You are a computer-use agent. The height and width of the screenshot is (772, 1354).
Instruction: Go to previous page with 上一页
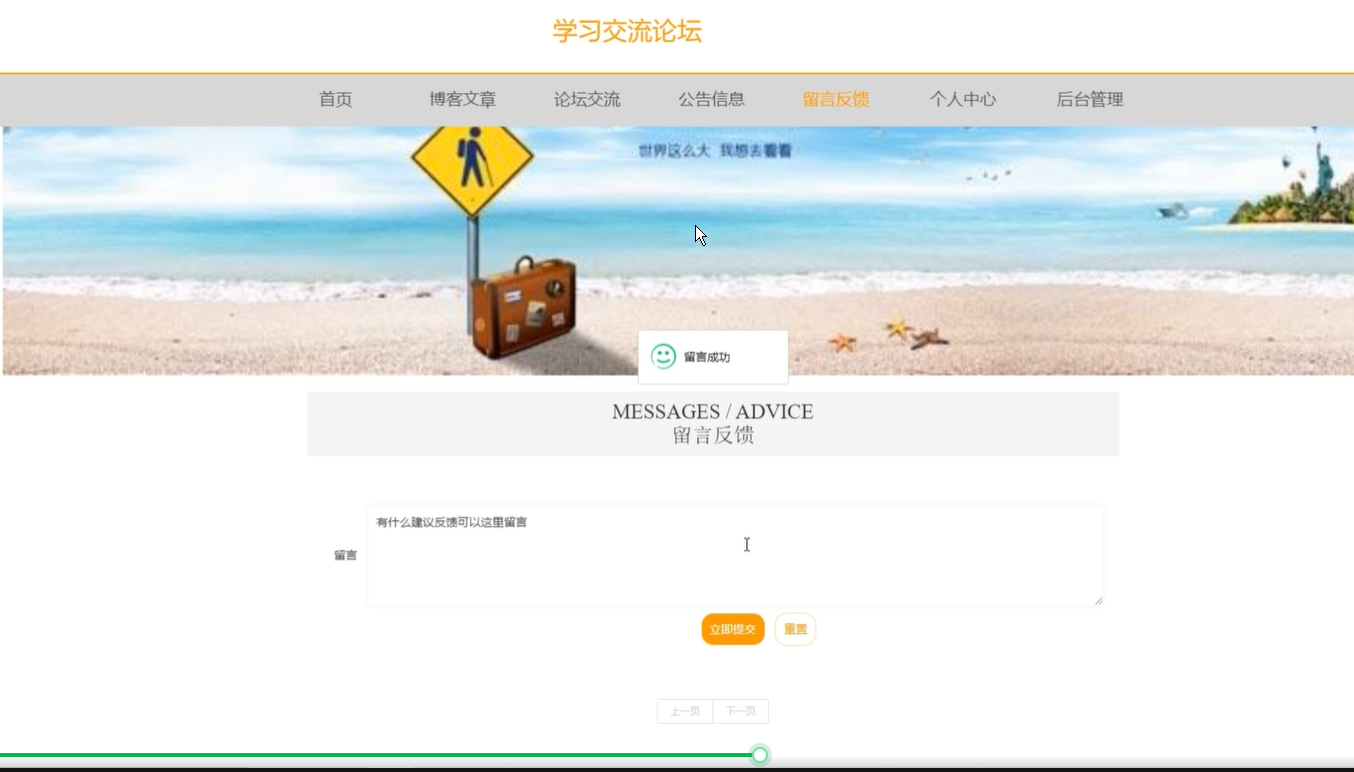(685, 711)
